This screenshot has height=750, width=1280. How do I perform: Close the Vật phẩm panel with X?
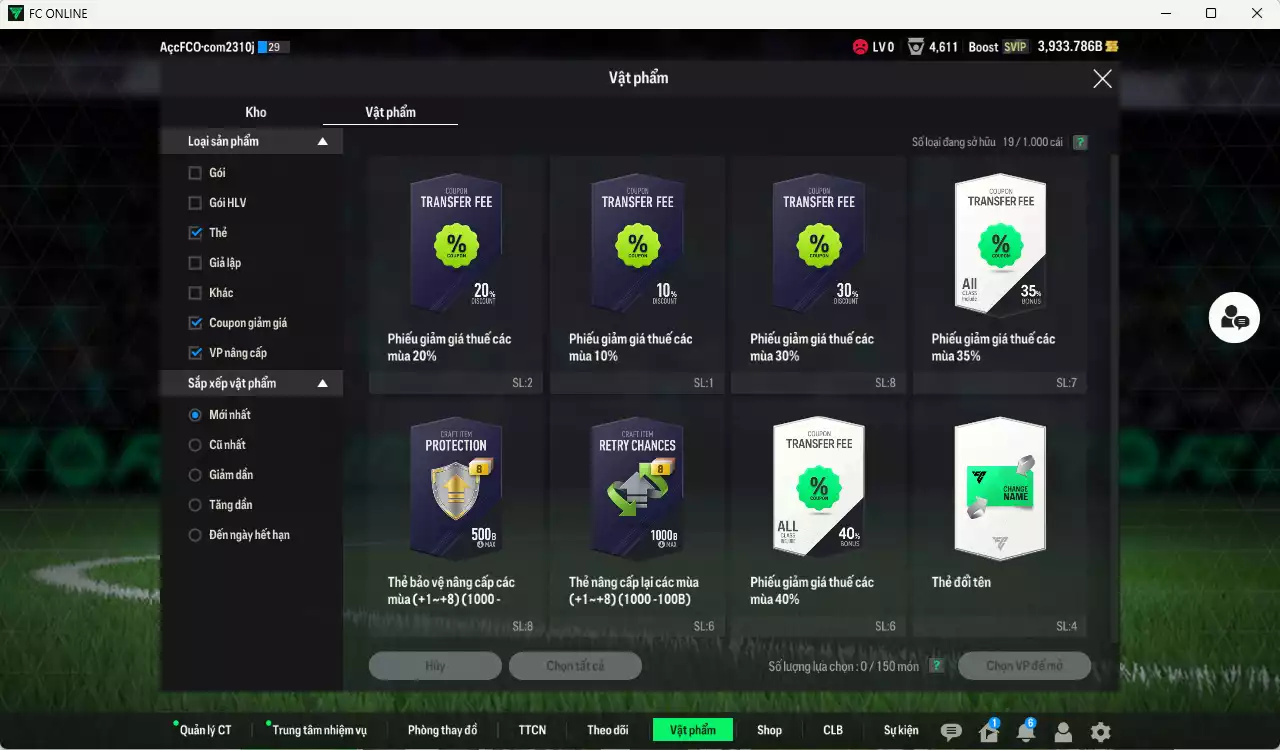[1102, 79]
